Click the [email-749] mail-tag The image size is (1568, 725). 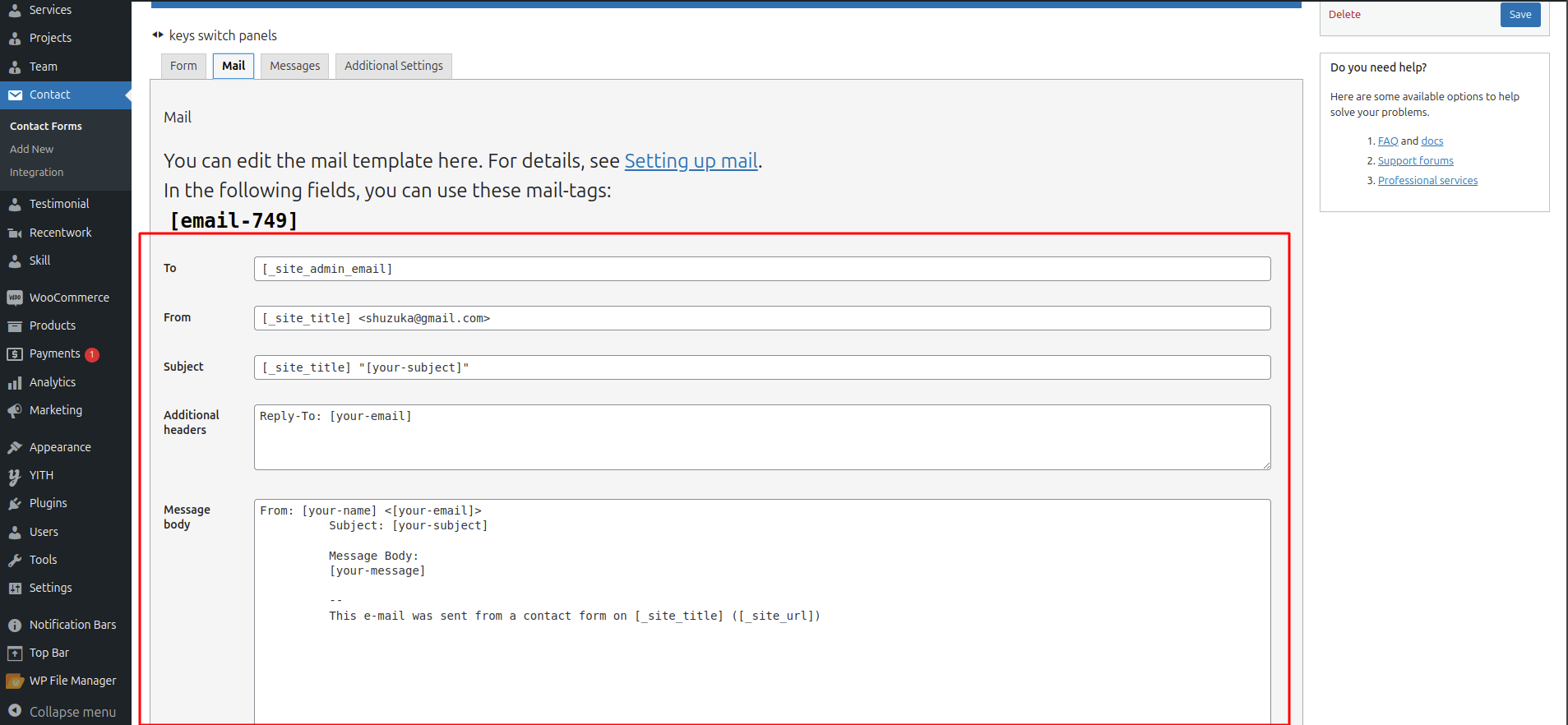pos(234,220)
